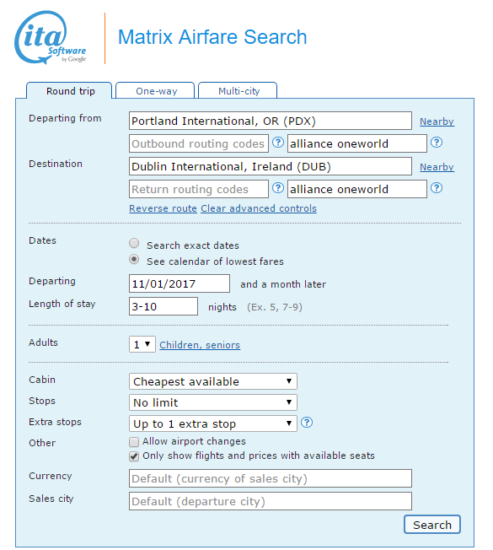Viewport: 493px width, 550px height.
Task: Click the Departing date input field
Action: pos(179,284)
